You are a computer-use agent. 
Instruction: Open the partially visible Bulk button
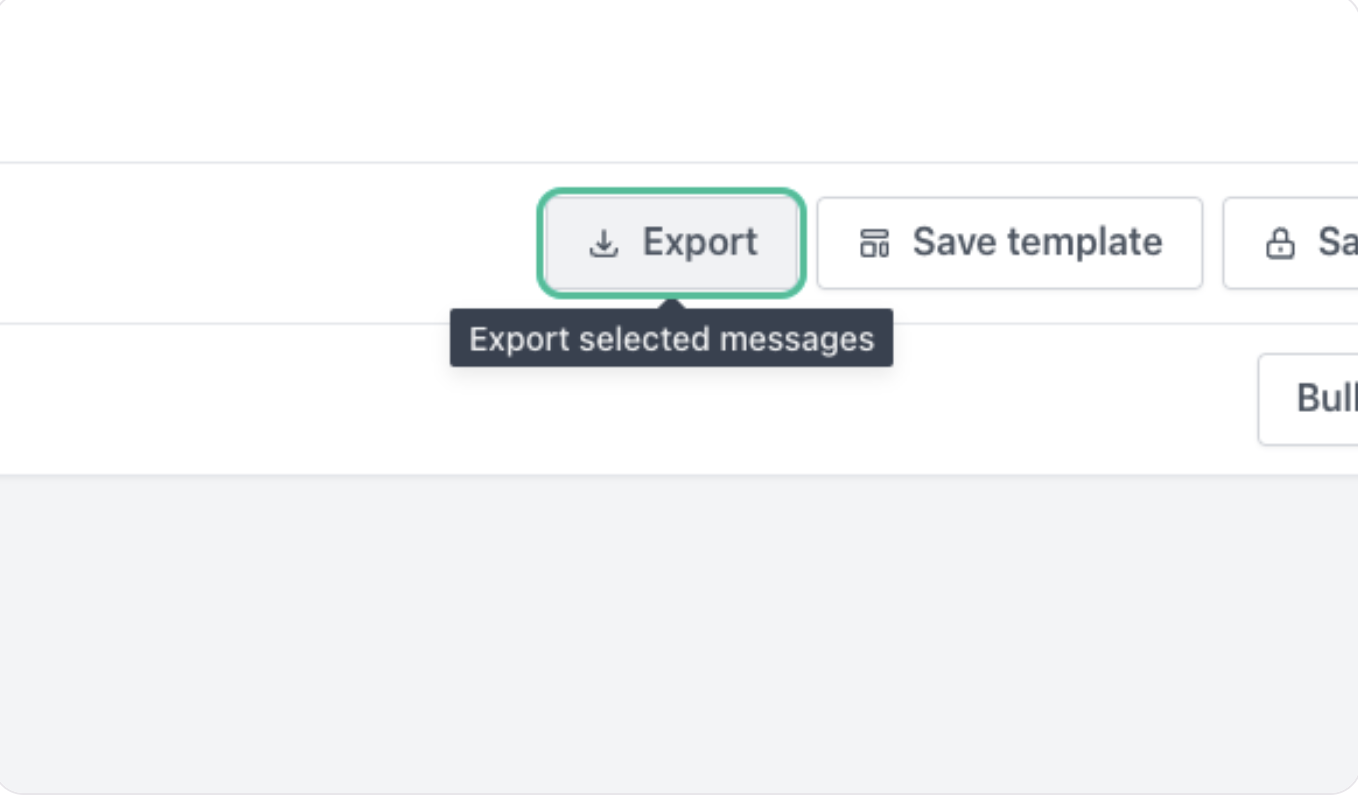(x=1308, y=399)
